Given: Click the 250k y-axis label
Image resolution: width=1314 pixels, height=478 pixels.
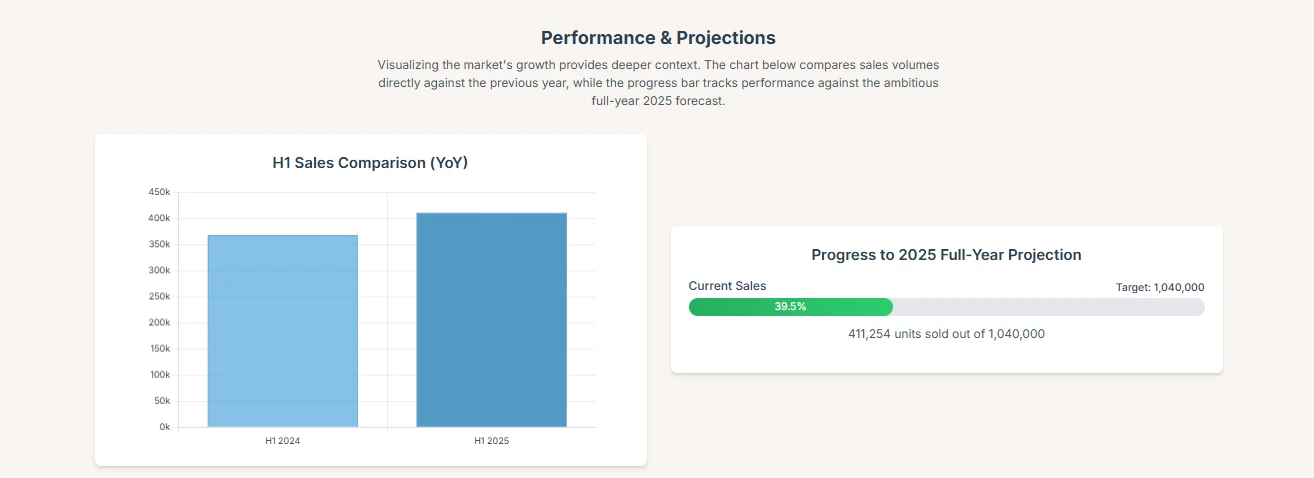Looking at the screenshot, I should 159,297.
